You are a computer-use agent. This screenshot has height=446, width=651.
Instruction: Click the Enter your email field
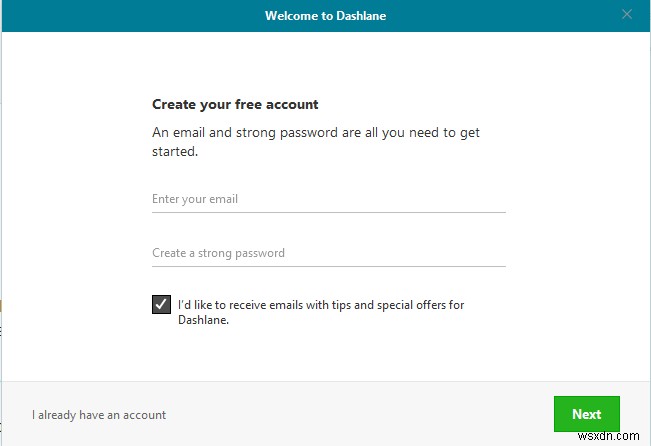click(328, 199)
